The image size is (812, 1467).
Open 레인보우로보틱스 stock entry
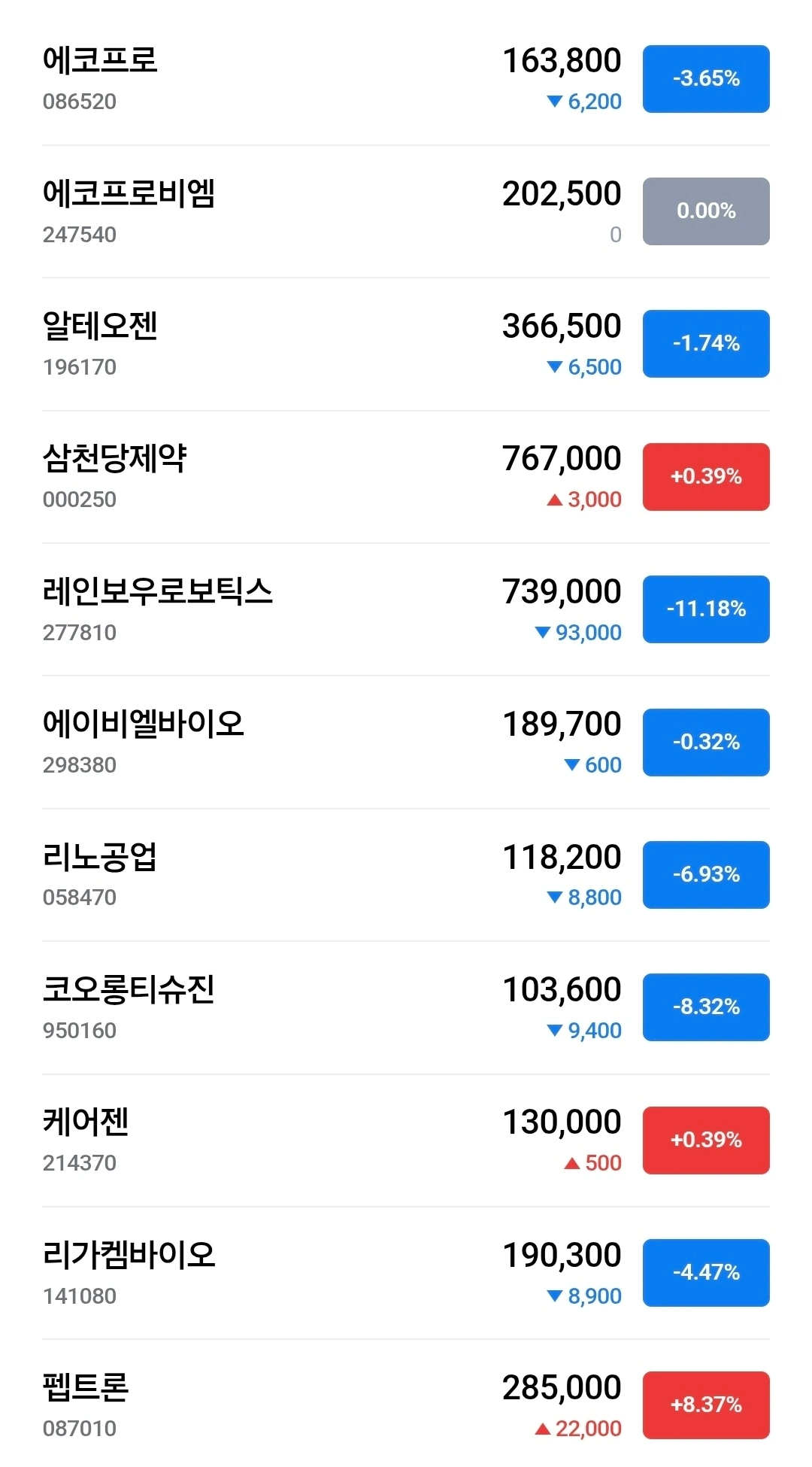coord(157,591)
